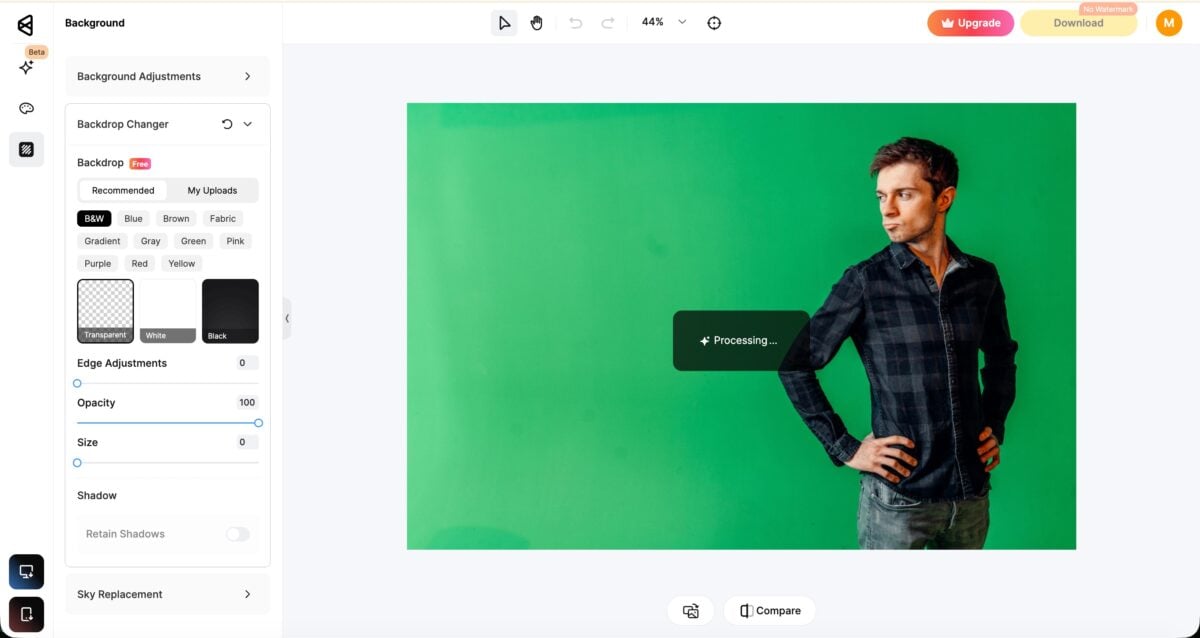Click the redo arrow icon

[606, 22]
